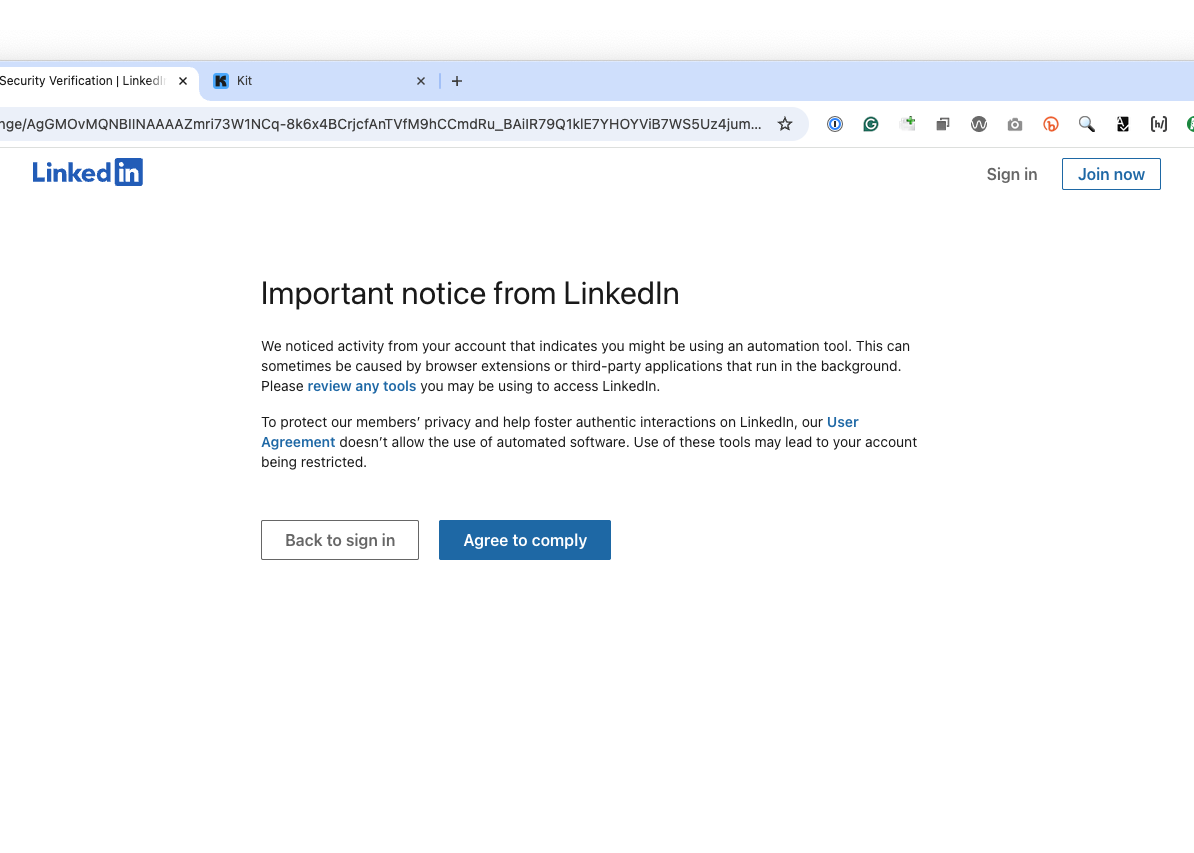Open the Bitly extension icon

pos(1051,124)
